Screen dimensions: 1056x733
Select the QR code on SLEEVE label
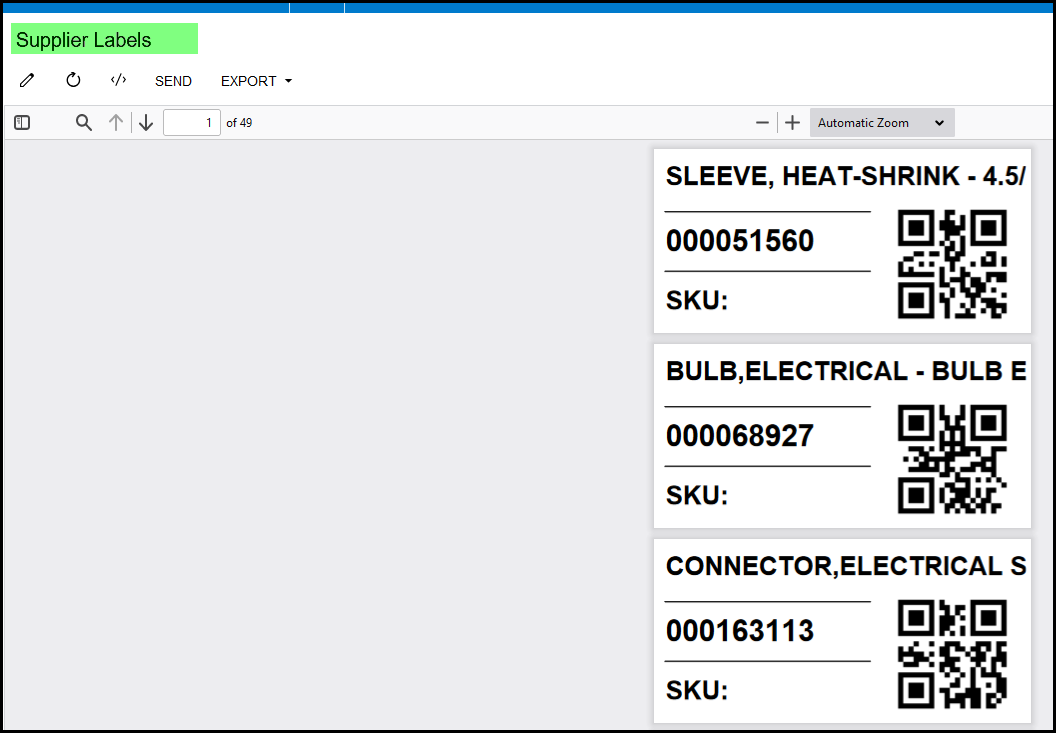[x=952, y=264]
